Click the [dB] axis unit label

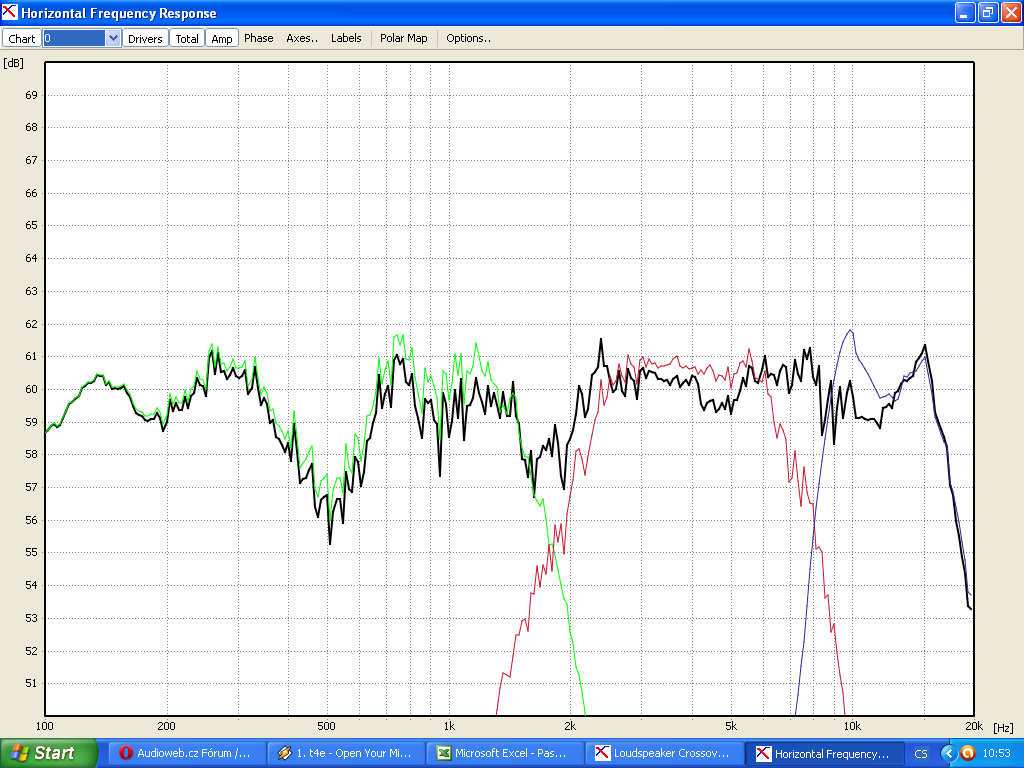click(13, 63)
